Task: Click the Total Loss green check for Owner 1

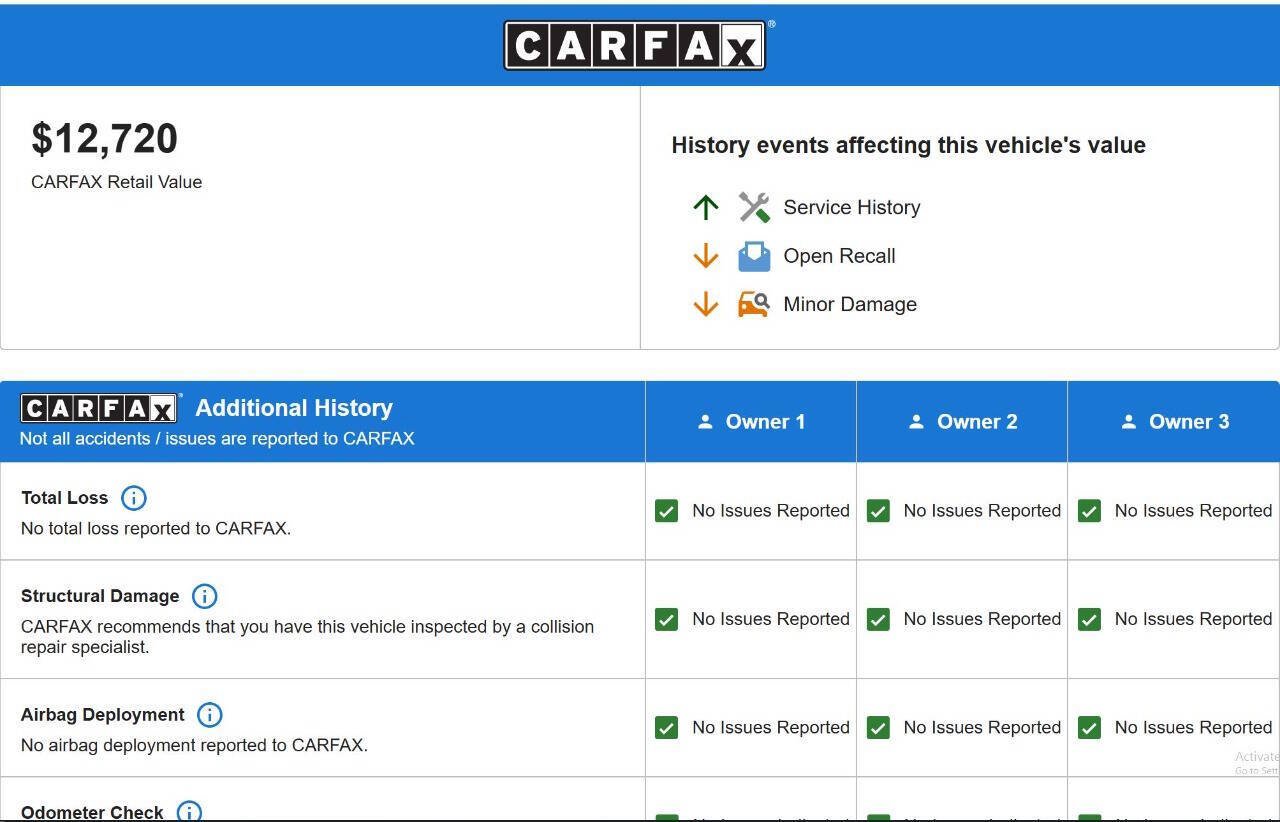Action: click(667, 511)
